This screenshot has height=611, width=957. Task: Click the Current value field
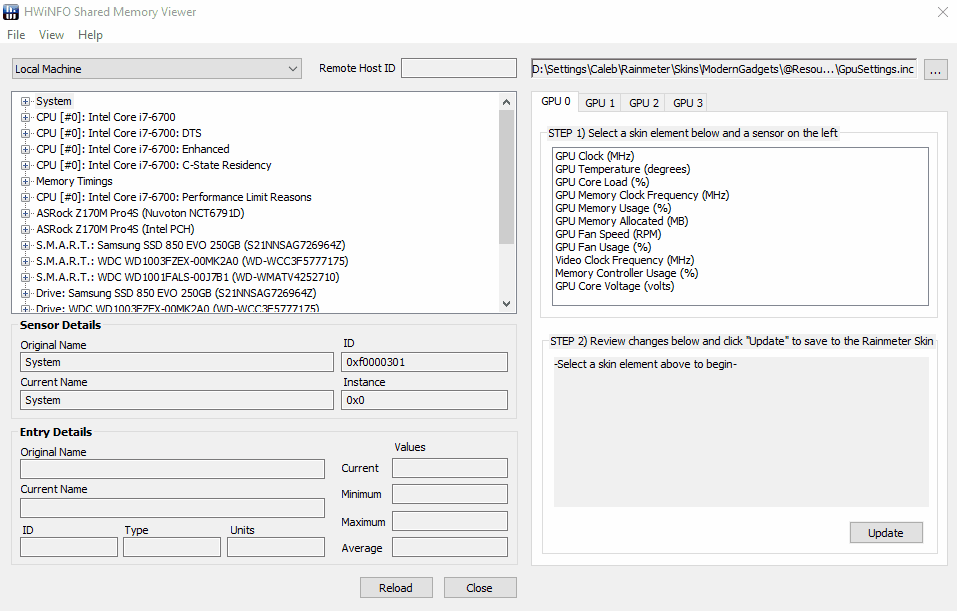click(x=450, y=468)
